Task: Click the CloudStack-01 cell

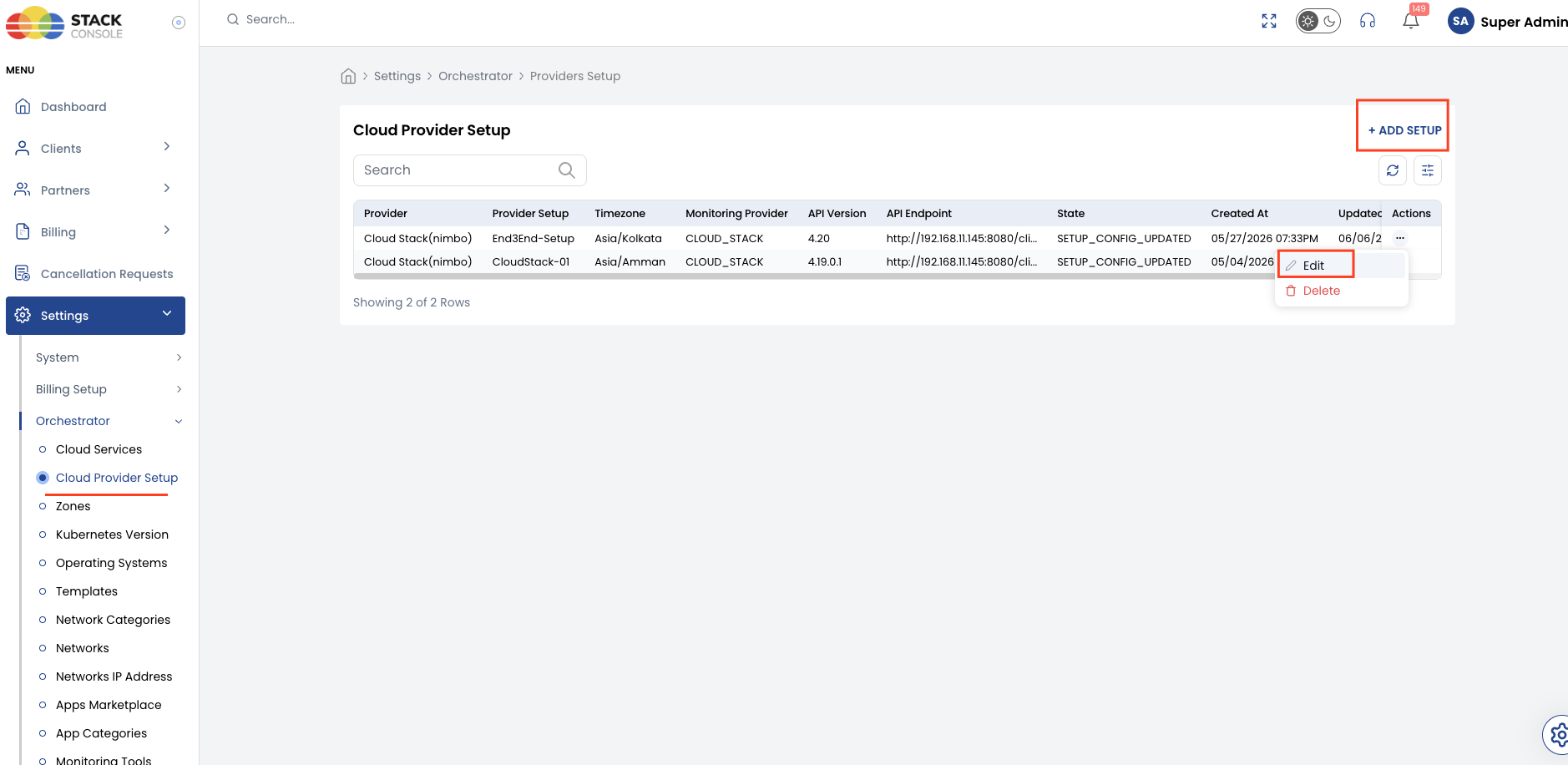Action: (531, 261)
